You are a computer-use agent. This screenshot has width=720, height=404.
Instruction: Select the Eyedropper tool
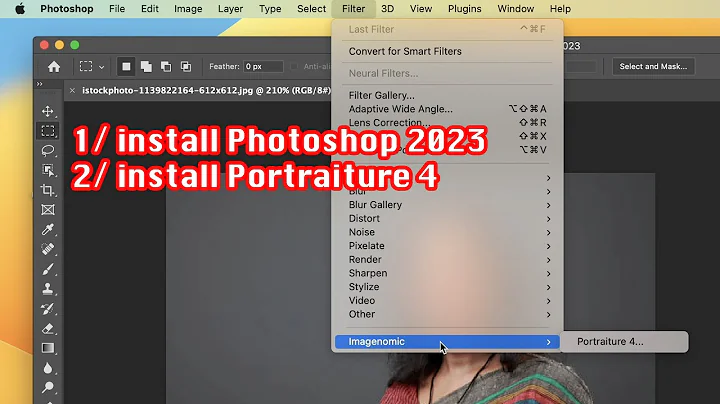coord(48,230)
